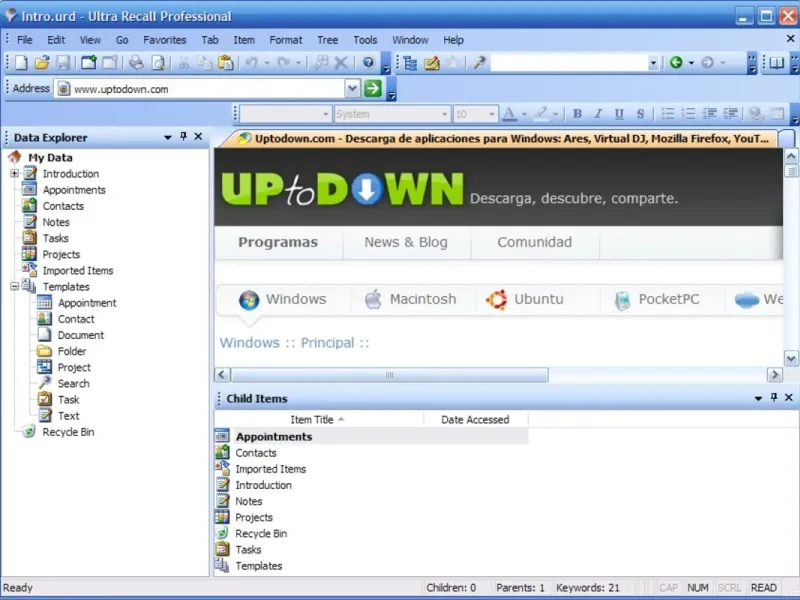Click the Print Preview toolbar icon
Screen dimensions: 800x600
(x=158, y=63)
